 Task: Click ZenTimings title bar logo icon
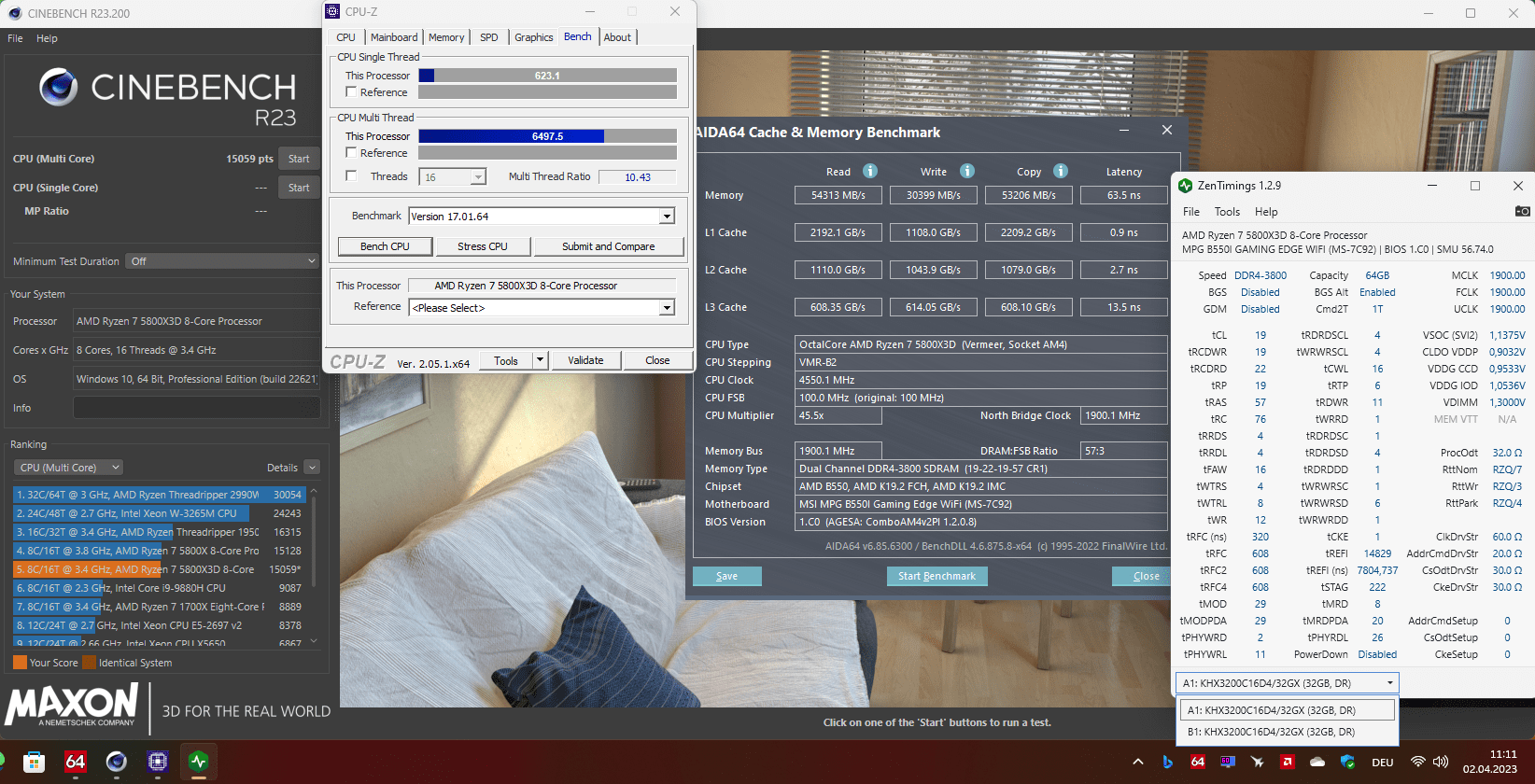1186,186
